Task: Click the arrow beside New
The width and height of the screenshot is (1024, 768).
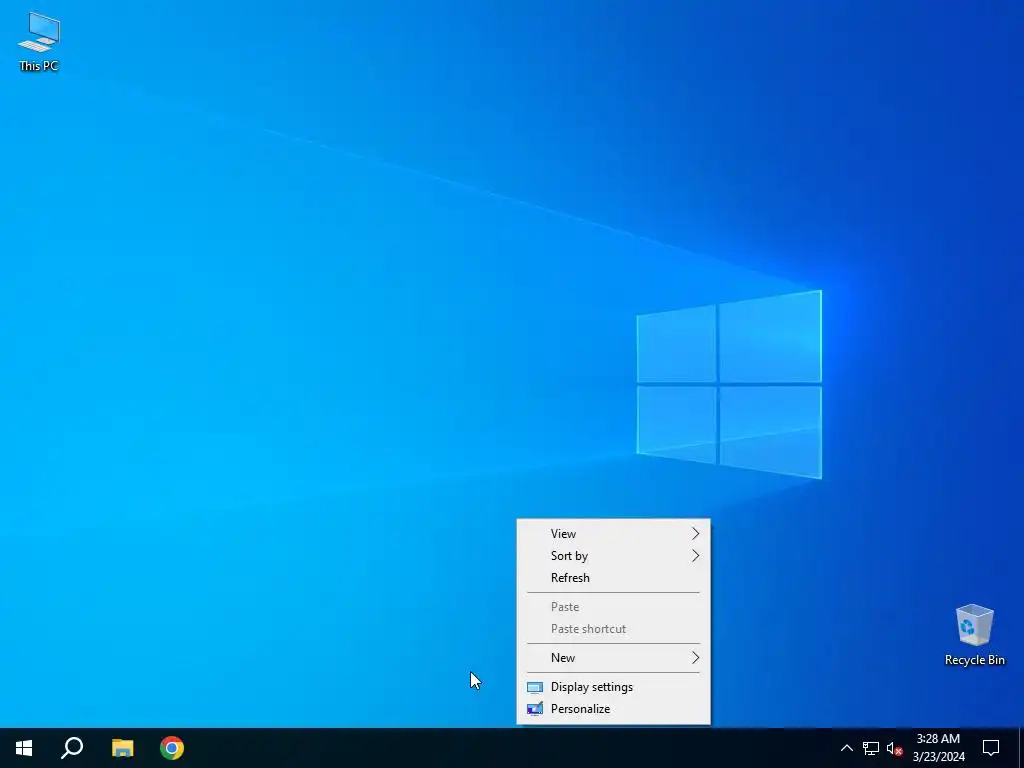Action: tap(696, 658)
